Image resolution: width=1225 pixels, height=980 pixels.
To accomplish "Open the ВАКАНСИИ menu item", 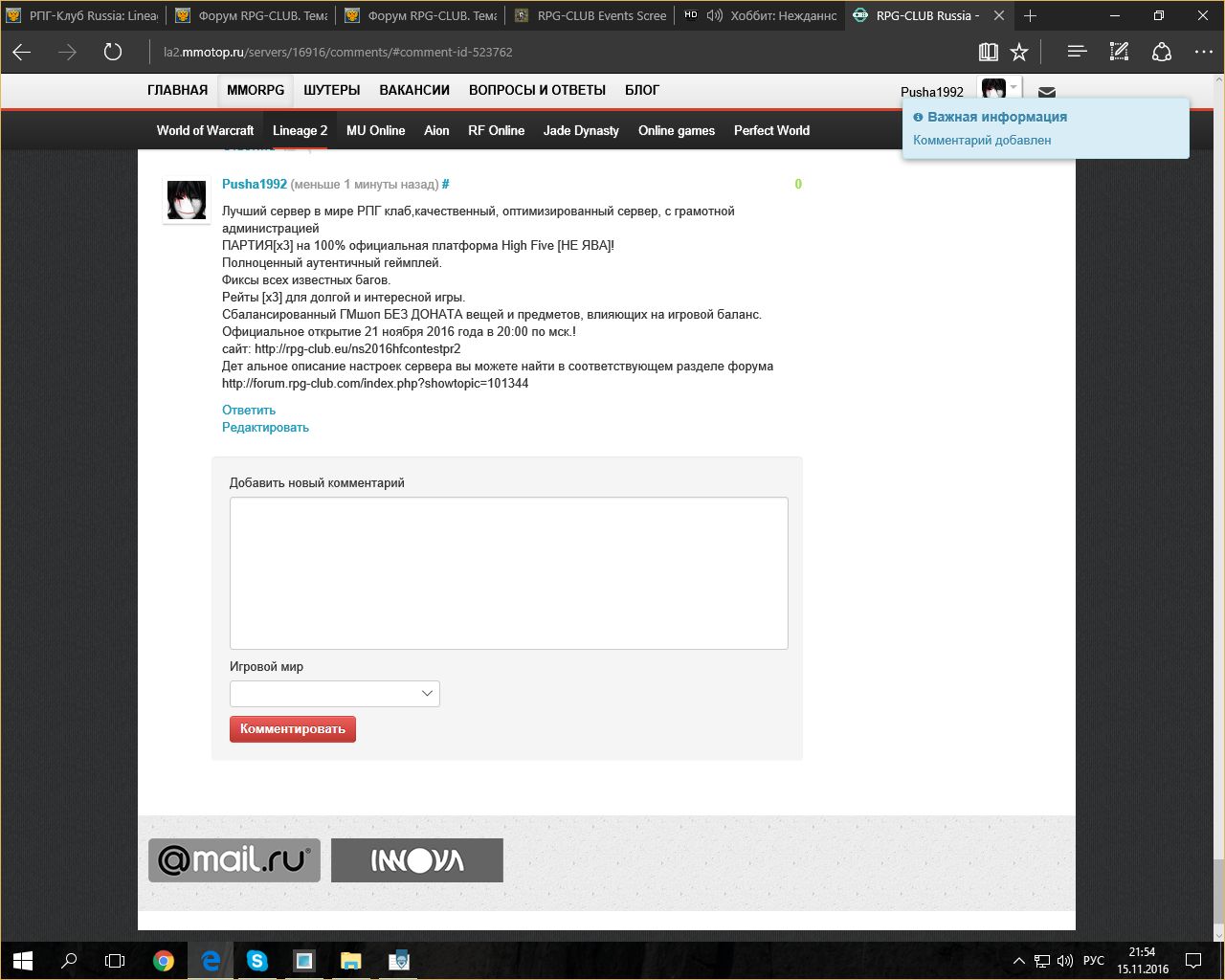I will pos(414,90).
